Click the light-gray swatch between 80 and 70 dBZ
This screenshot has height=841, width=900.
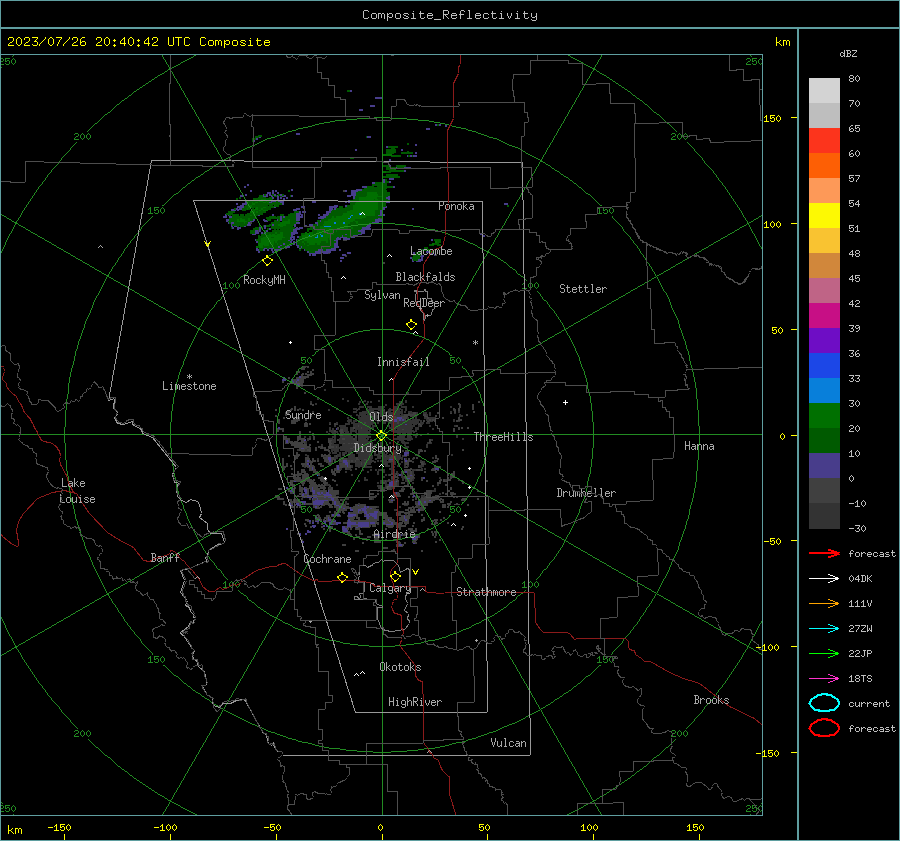point(824,90)
